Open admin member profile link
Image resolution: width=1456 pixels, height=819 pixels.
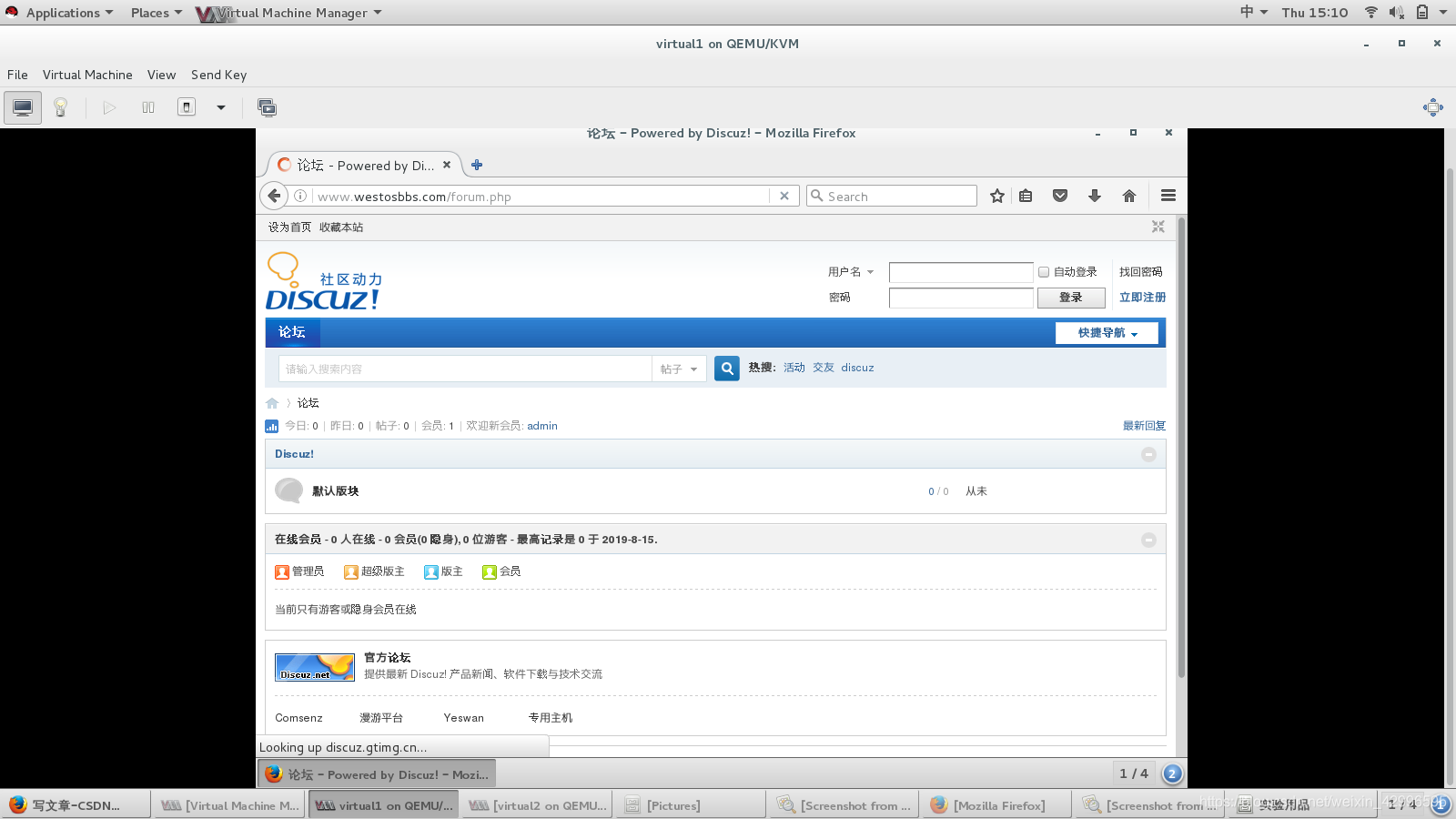tap(542, 426)
